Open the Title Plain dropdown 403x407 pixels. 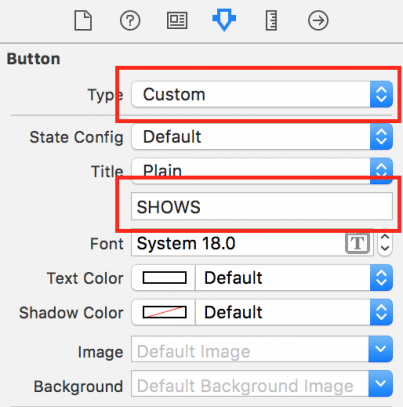point(262,171)
